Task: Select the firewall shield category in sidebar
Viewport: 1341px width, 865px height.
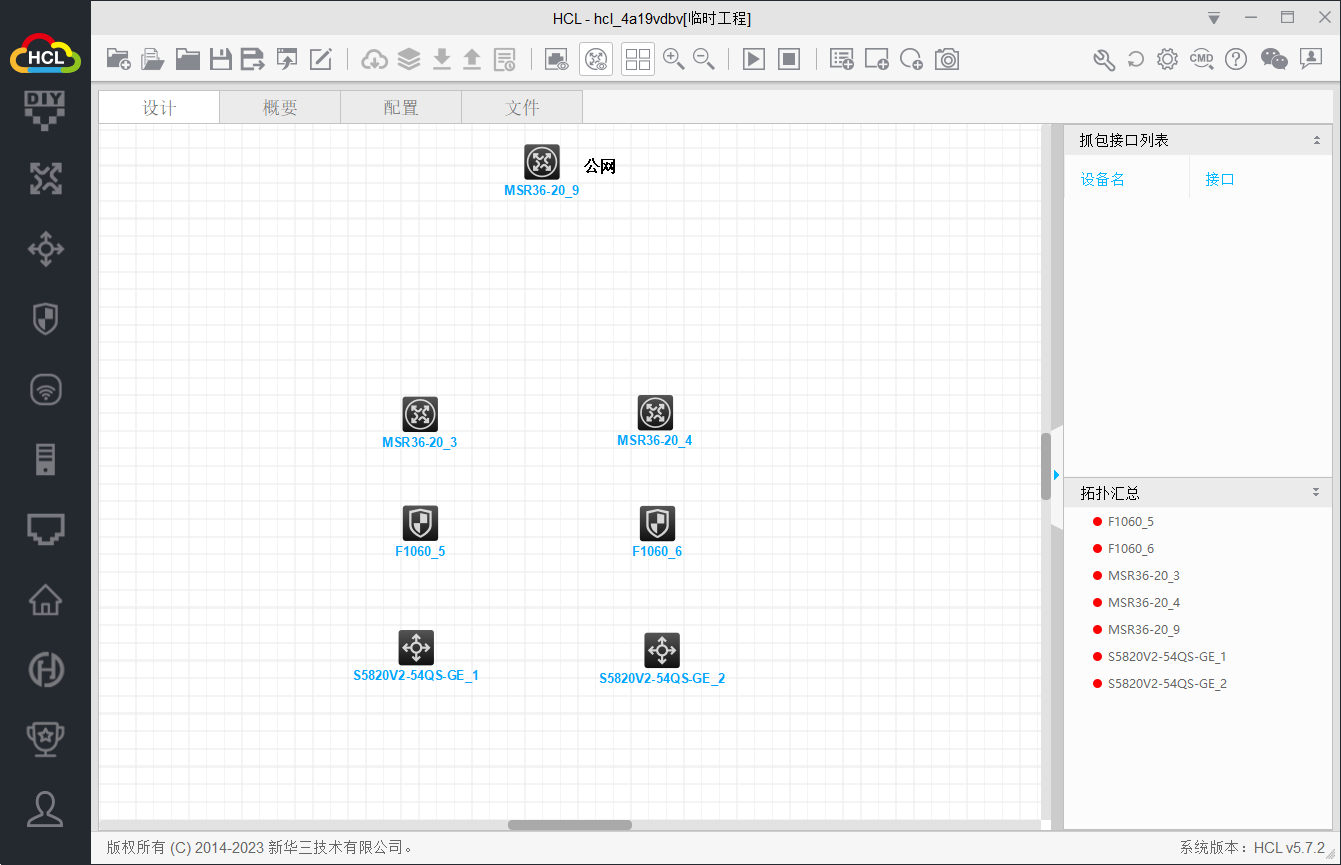Action: (x=45, y=319)
